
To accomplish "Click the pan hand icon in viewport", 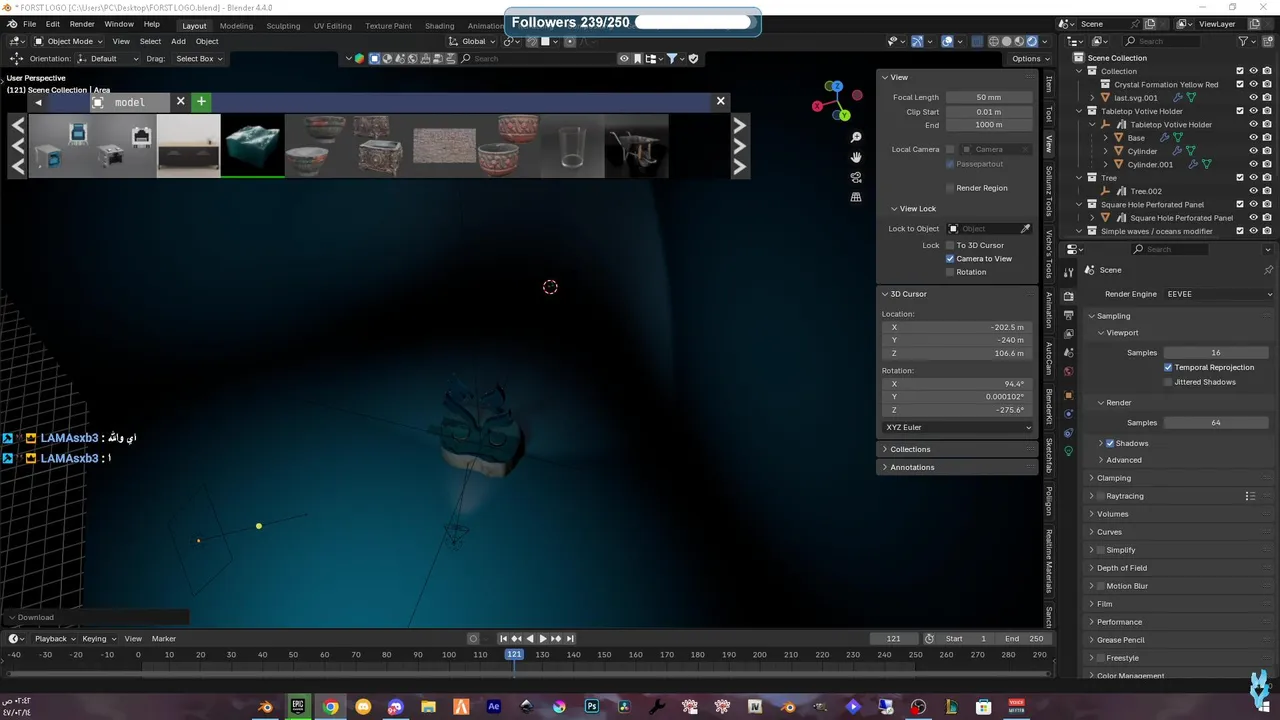I will click(856, 157).
